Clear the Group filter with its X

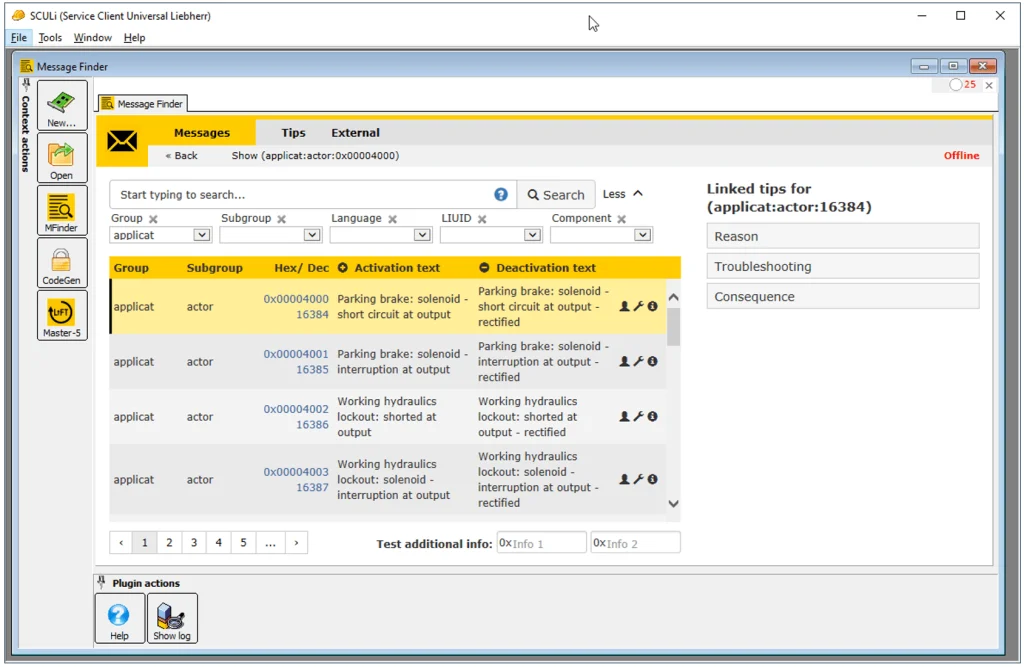tap(153, 219)
